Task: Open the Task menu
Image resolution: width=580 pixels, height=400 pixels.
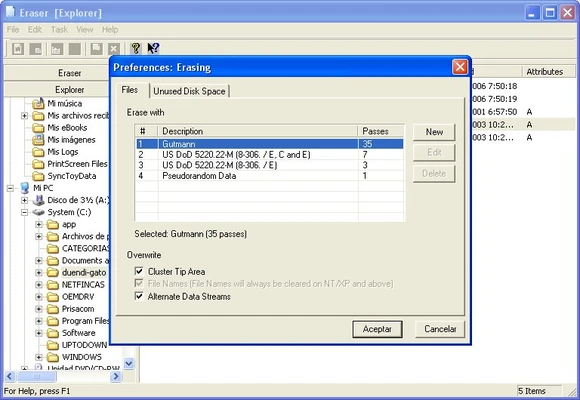Action: (59, 30)
